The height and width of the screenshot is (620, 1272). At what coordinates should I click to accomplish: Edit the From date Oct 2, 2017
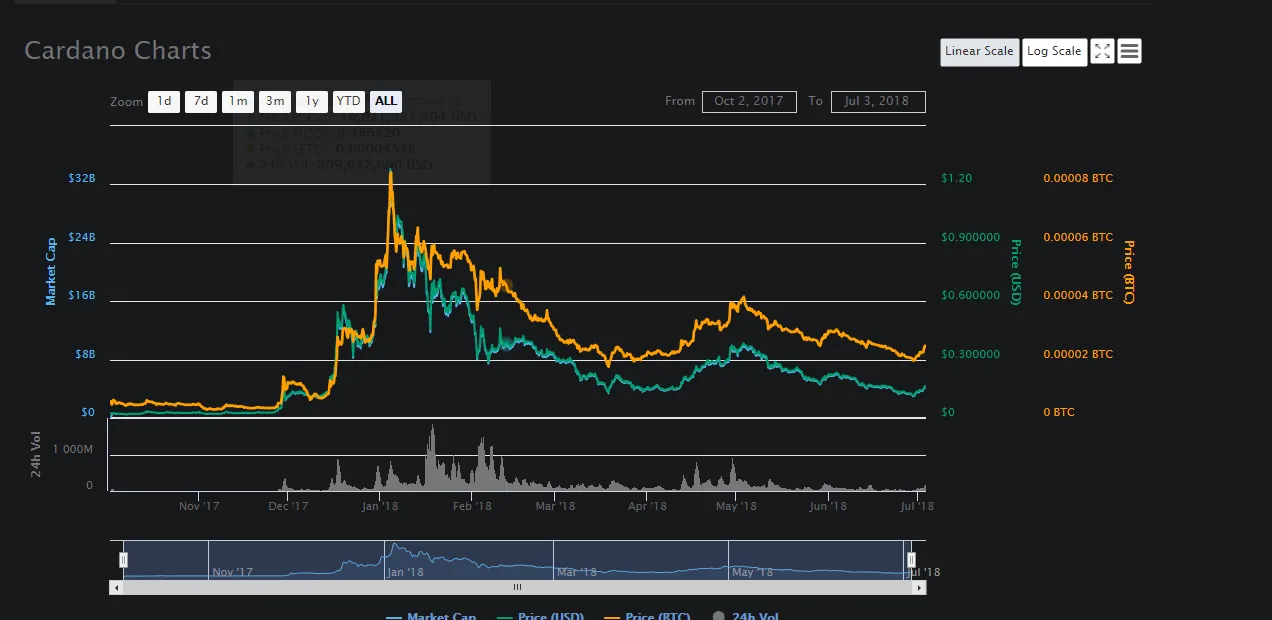point(750,101)
